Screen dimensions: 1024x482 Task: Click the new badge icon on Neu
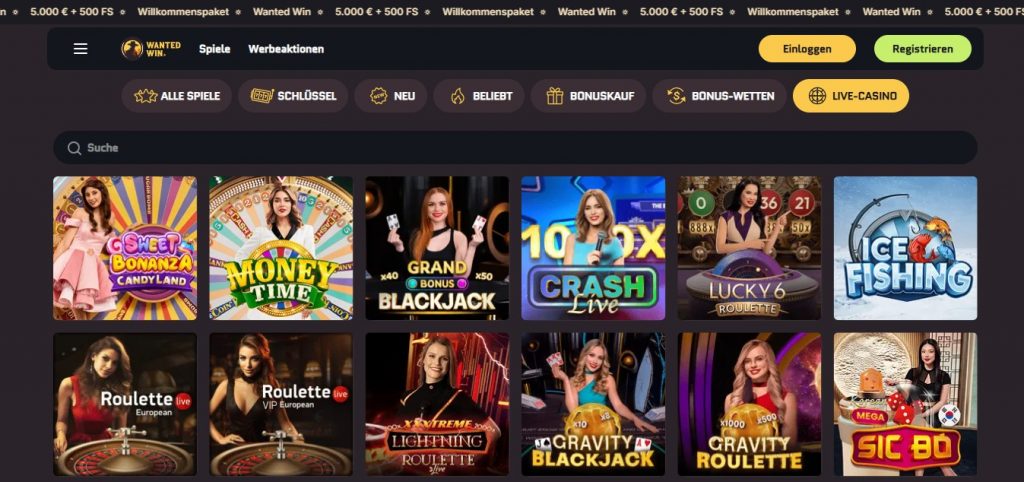379,96
